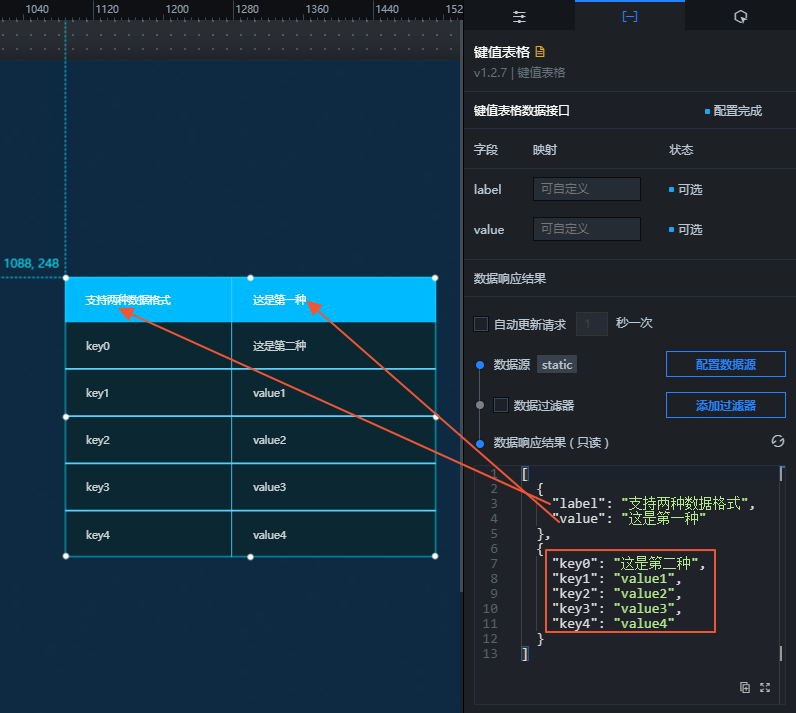
Task: Click the v1.2.7 version text
Action: click(x=490, y=73)
